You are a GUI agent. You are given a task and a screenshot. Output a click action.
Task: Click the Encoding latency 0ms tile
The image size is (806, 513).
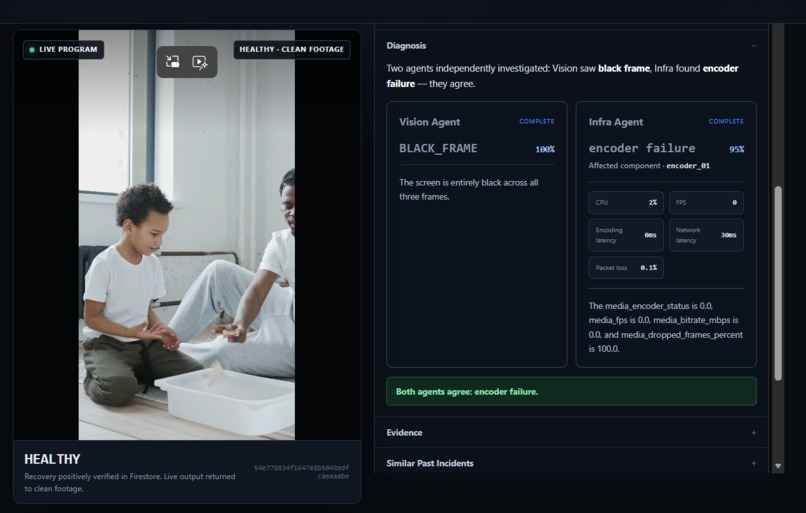click(x=626, y=235)
